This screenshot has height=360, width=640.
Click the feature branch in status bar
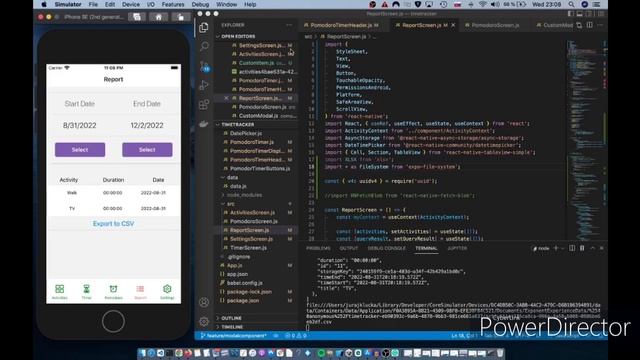(x=233, y=336)
